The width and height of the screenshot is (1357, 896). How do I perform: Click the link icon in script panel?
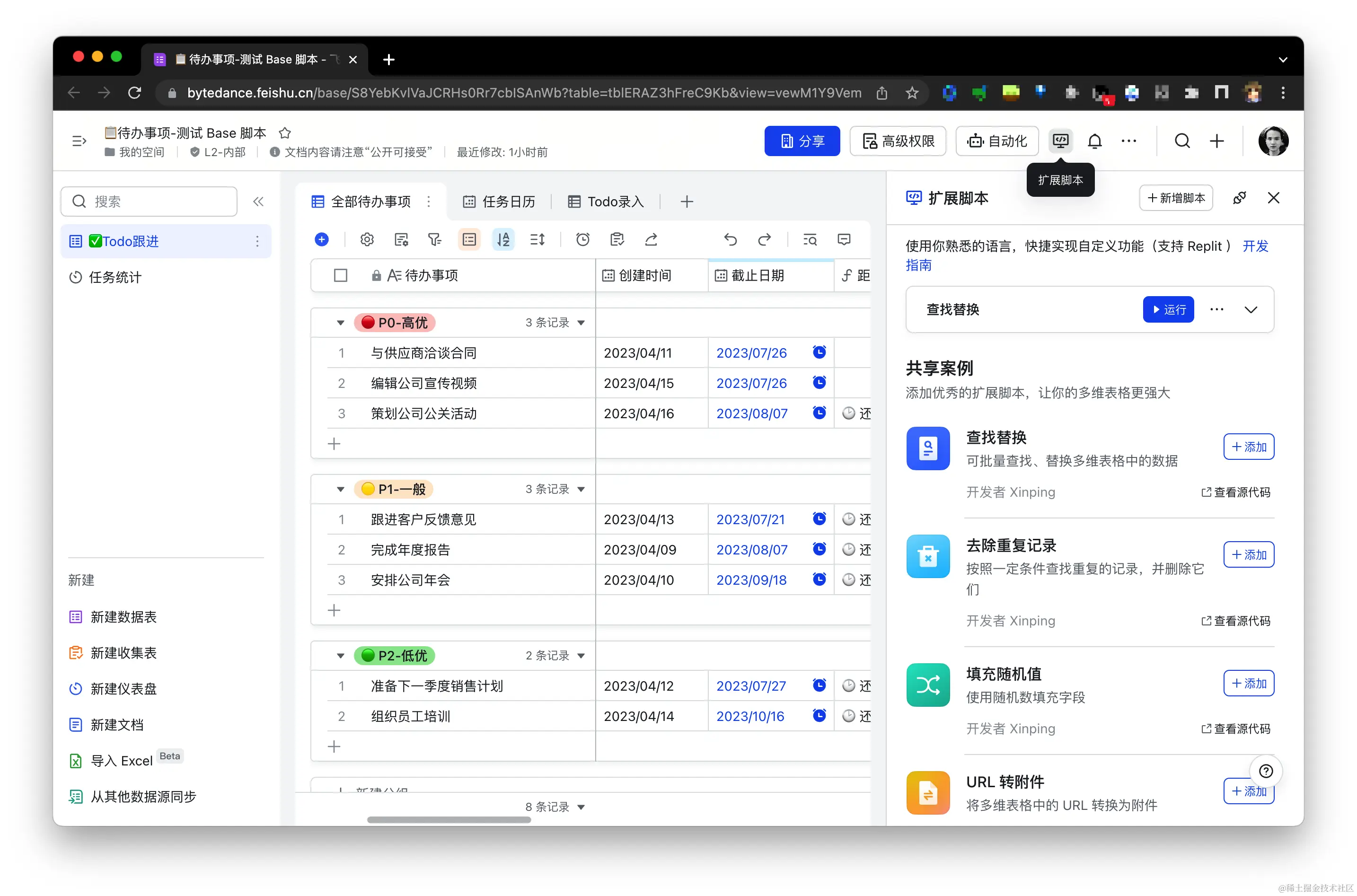pos(1239,198)
